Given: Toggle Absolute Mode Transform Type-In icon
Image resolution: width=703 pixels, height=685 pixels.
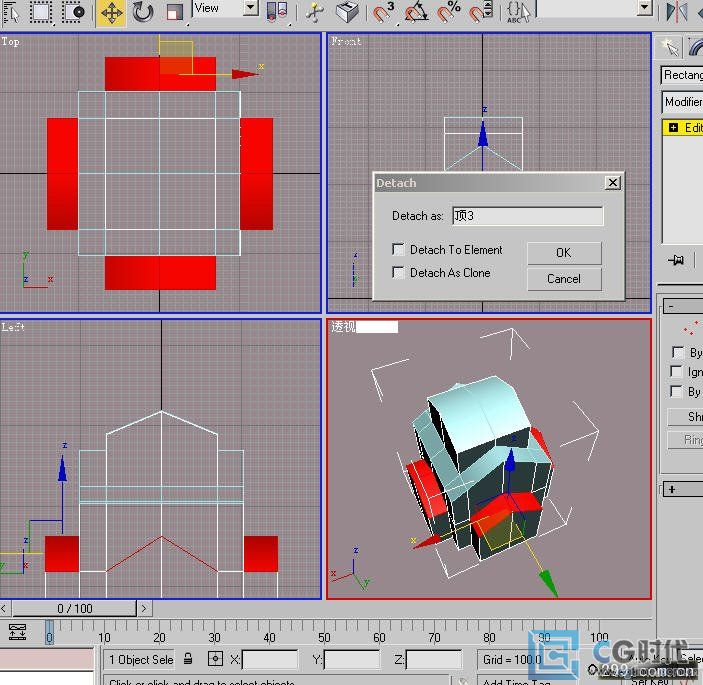Looking at the screenshot, I should point(215,659).
